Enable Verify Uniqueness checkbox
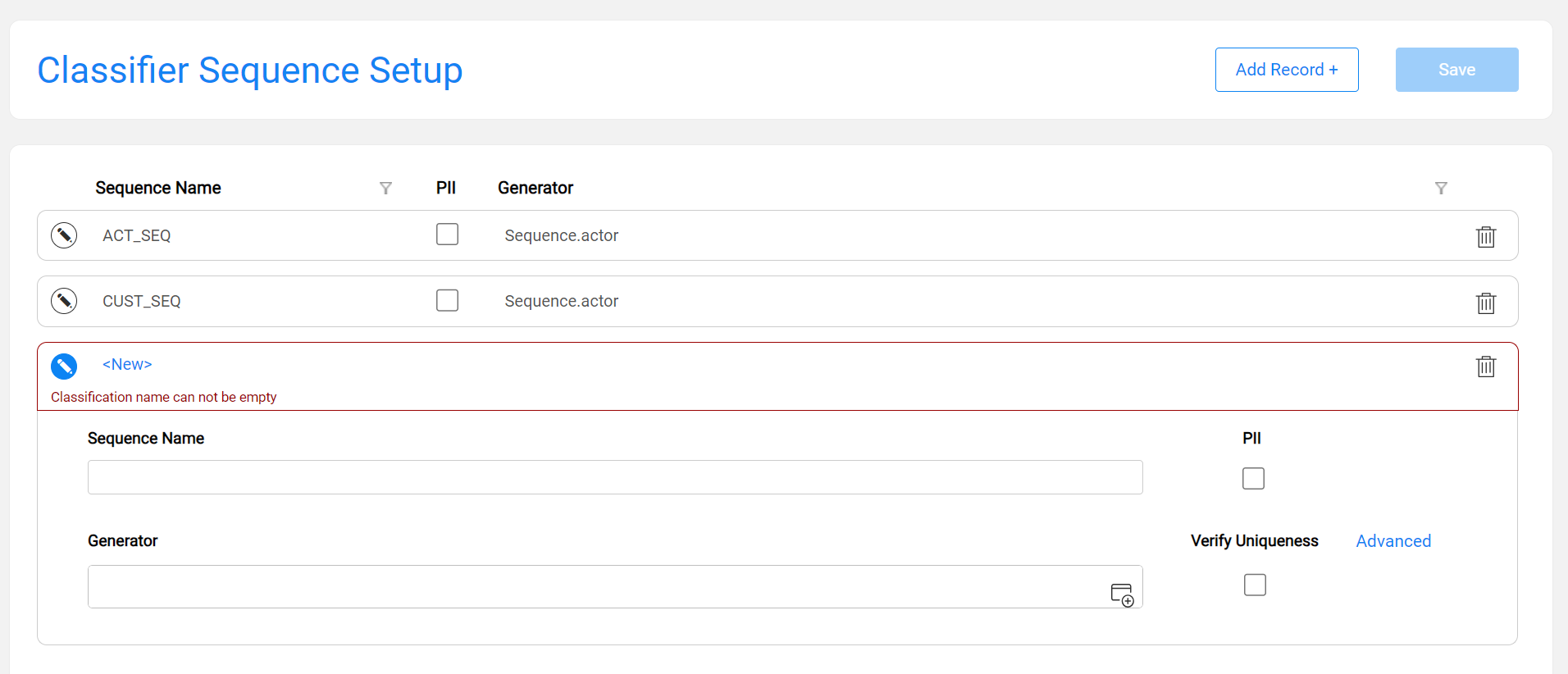Screen dimensions: 1568x674 (1255, 585)
